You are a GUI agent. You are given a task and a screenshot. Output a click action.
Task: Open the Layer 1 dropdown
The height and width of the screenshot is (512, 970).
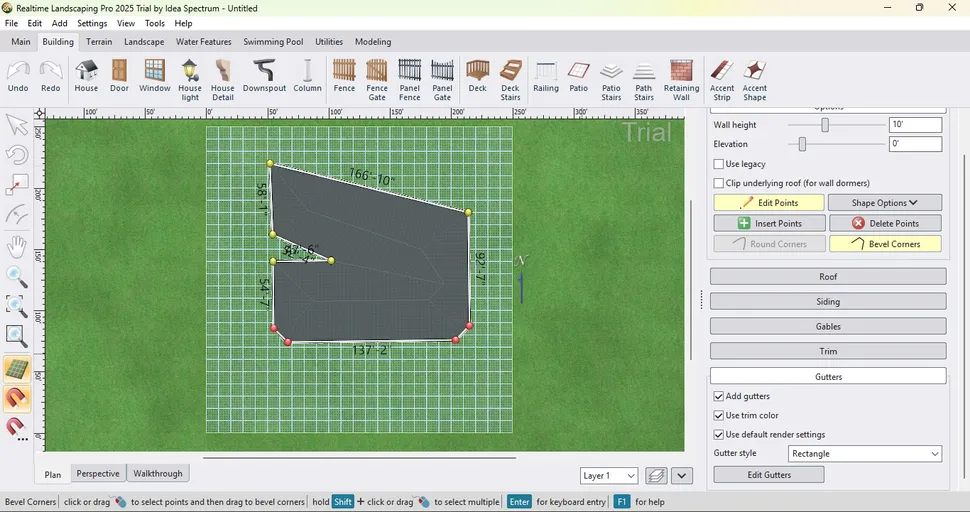pos(609,476)
